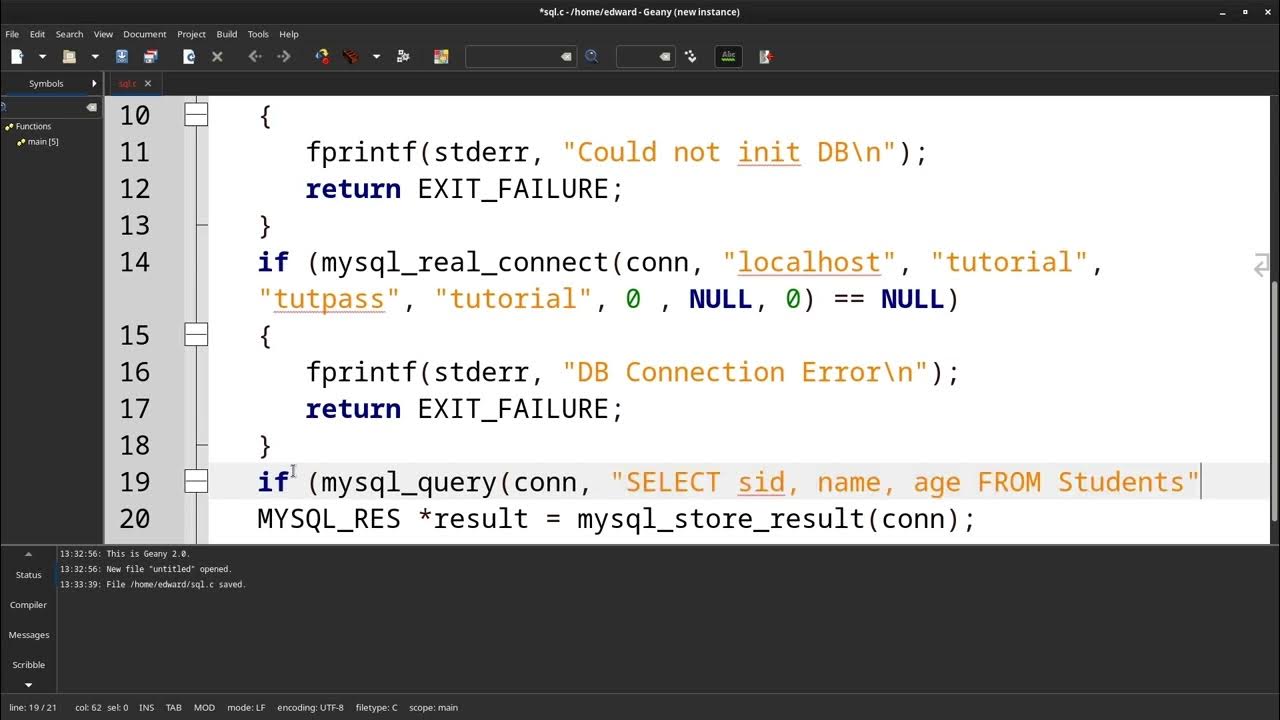This screenshot has width=1280, height=720.
Task: Click "scope: main" in status bar
Action: coord(433,708)
